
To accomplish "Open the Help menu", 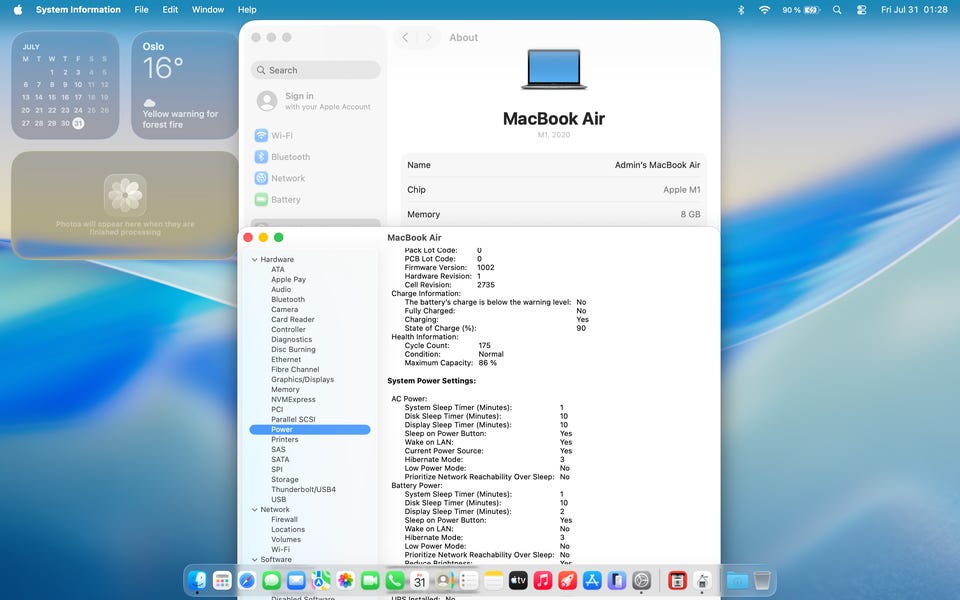I will [x=247, y=10].
